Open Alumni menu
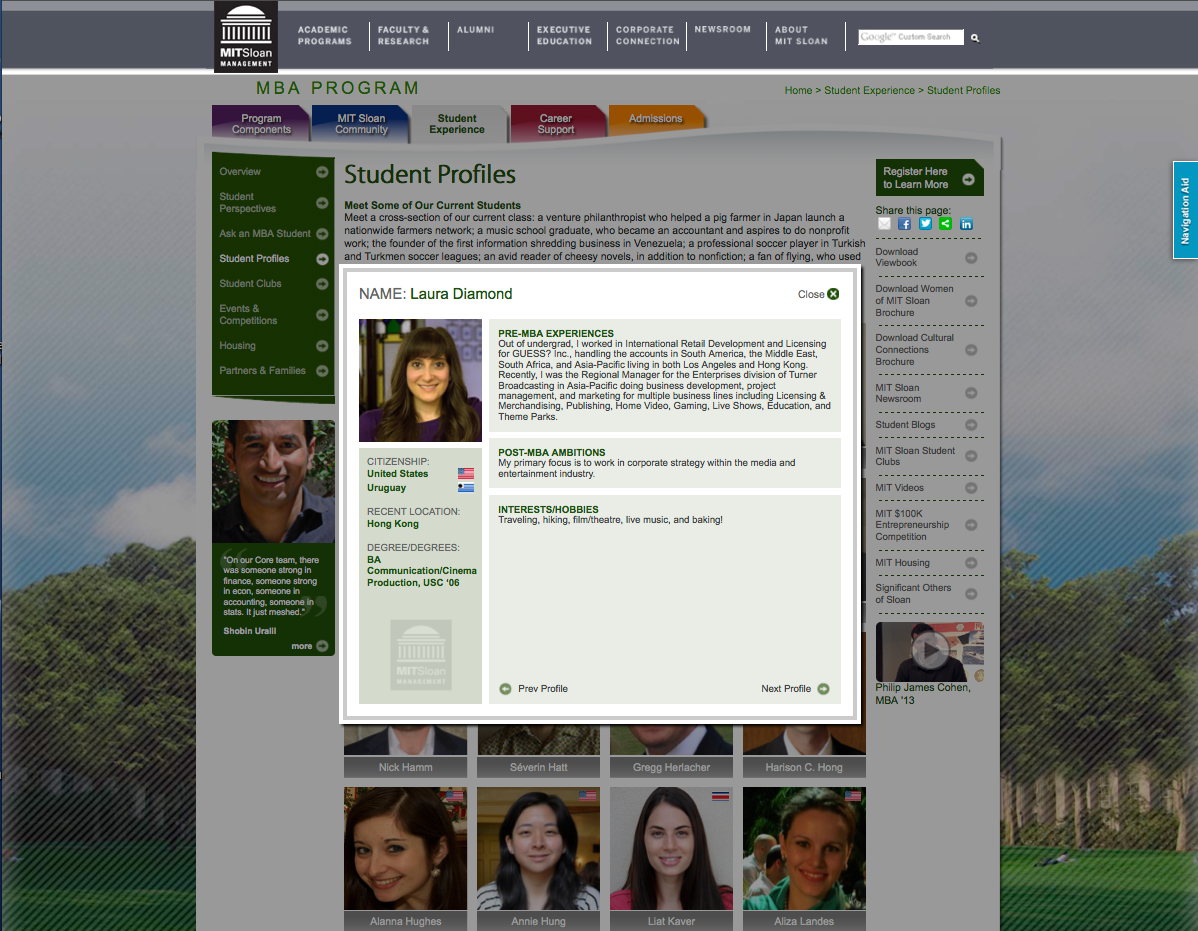1198x931 pixels. point(475,30)
